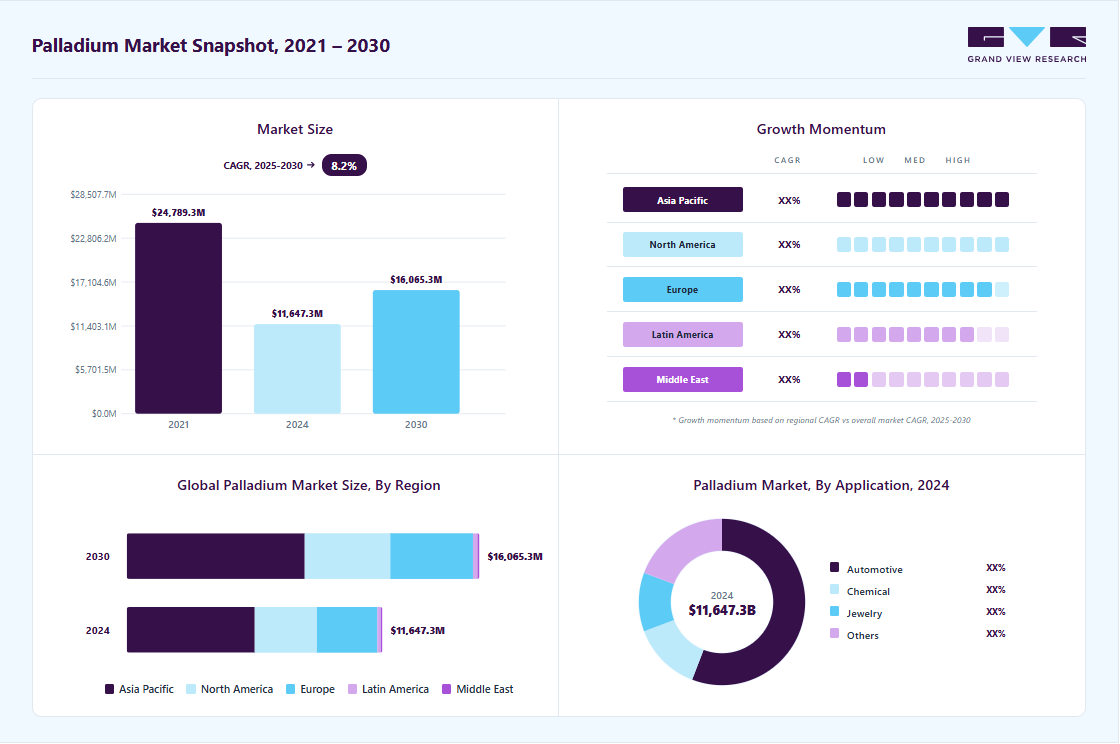1120x744 pixels.
Task: Click the North America legend swatch
Action: pos(191,689)
